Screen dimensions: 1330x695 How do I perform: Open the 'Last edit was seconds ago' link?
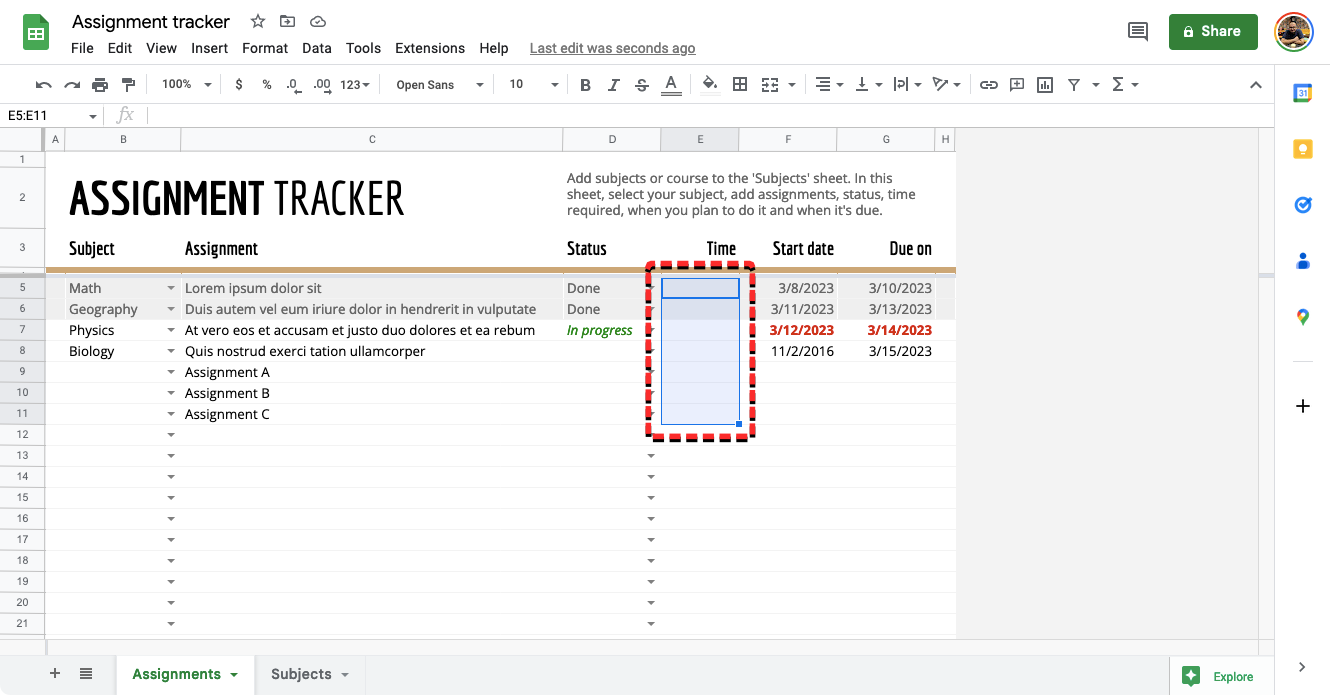point(612,48)
